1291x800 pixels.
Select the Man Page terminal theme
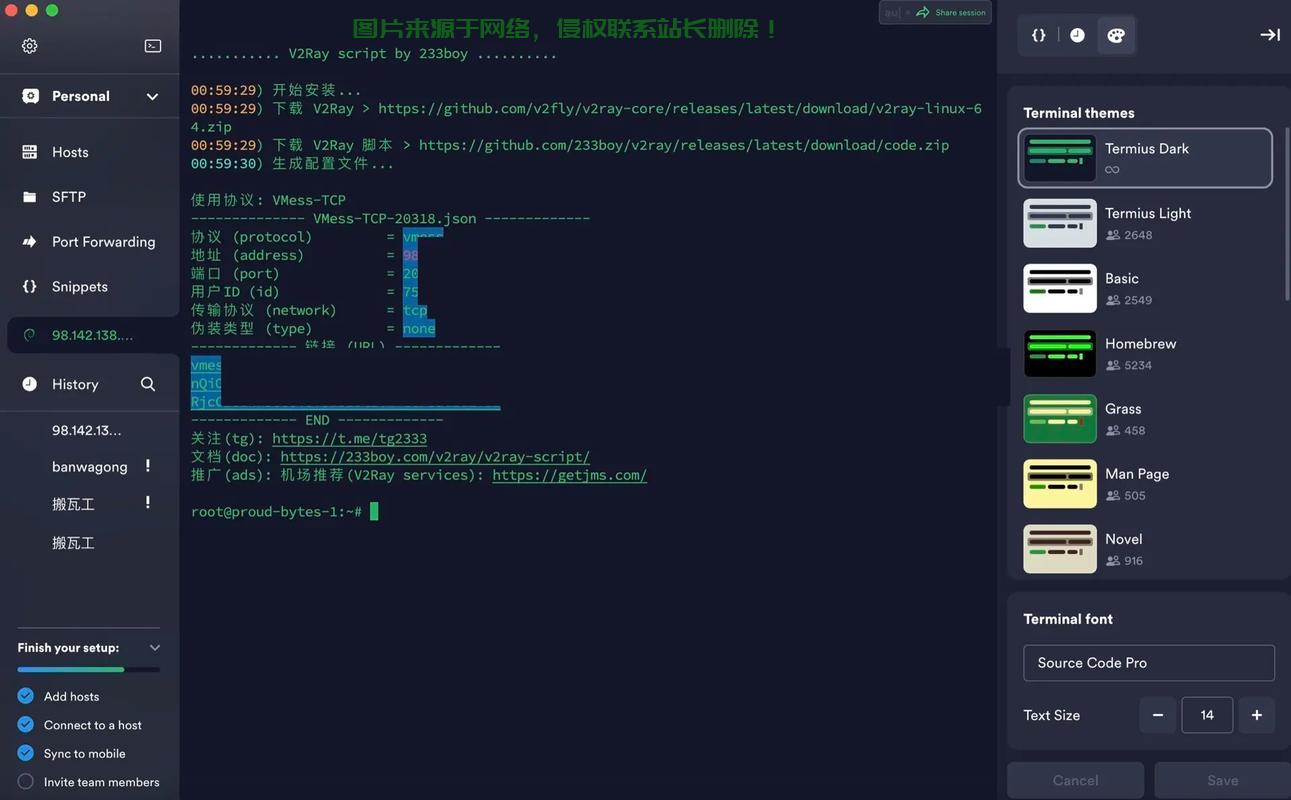[x=1145, y=483]
